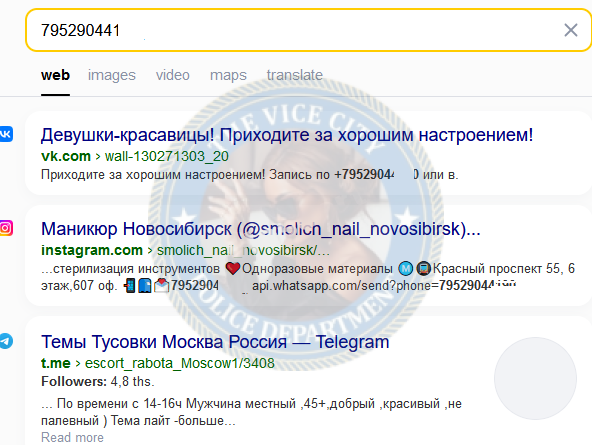Switch to the images tab
The width and height of the screenshot is (592, 445).
[112, 75]
